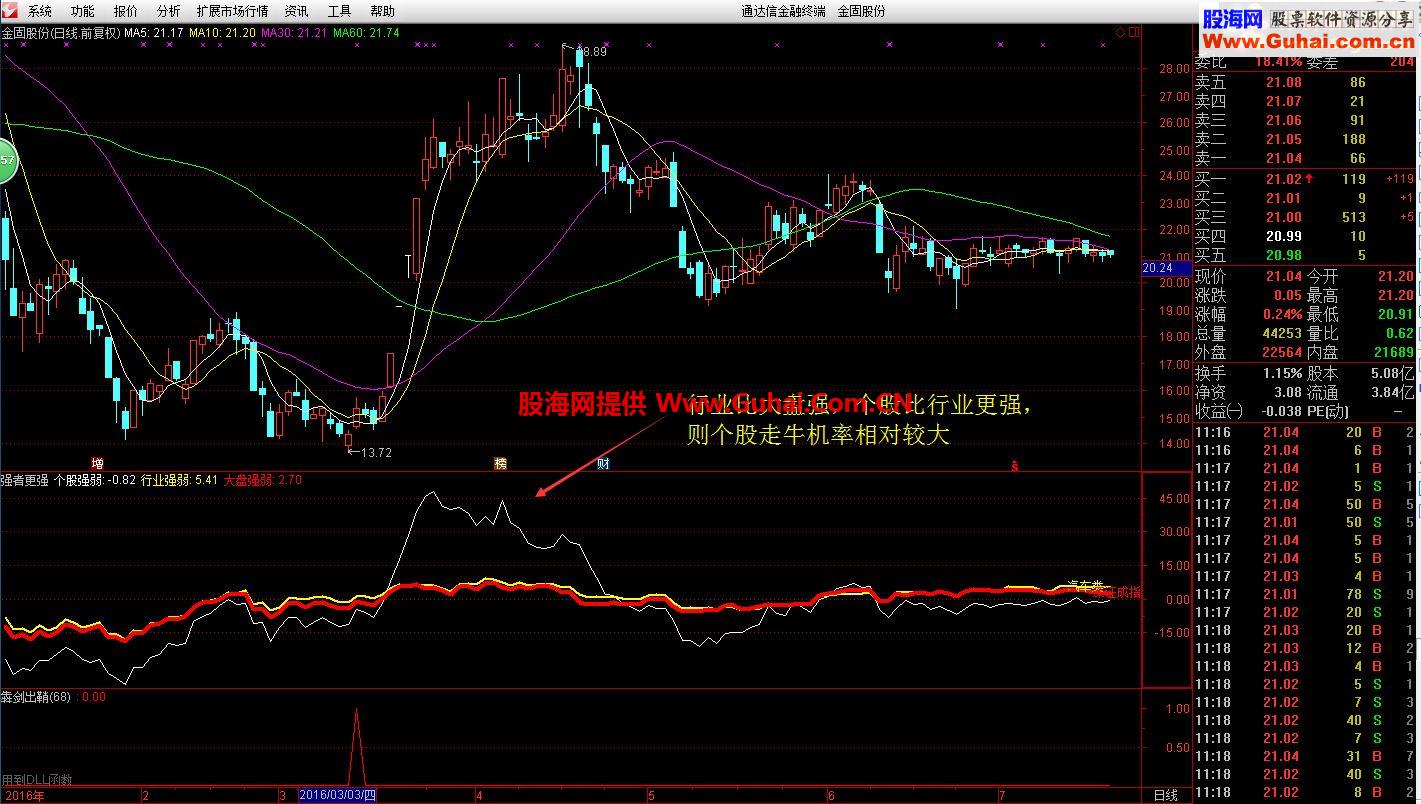Image resolution: width=1421 pixels, height=804 pixels.
Task: Click the 买三 price 21.00
Action: (1283, 217)
